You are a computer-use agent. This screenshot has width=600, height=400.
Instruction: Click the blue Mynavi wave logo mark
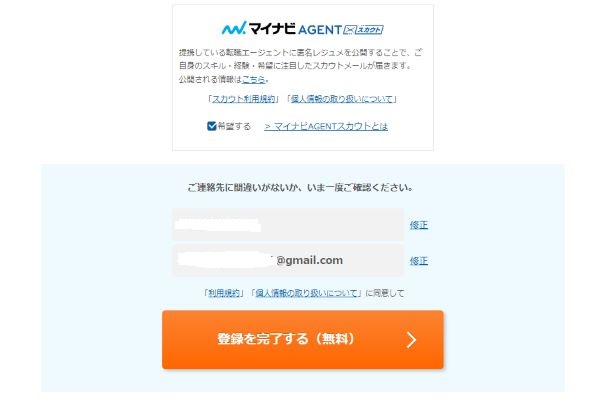coord(234,28)
